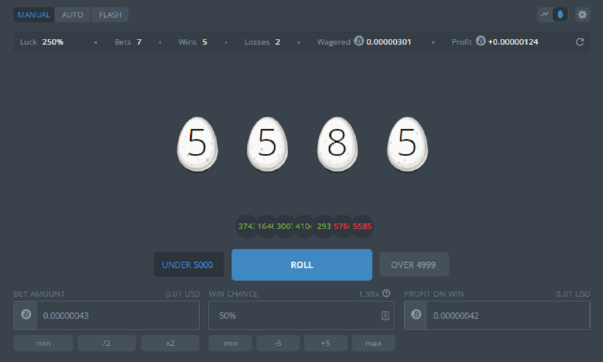The height and width of the screenshot is (362, 603).
Task: Open the red 5585 roll history chip
Action: [362, 226]
